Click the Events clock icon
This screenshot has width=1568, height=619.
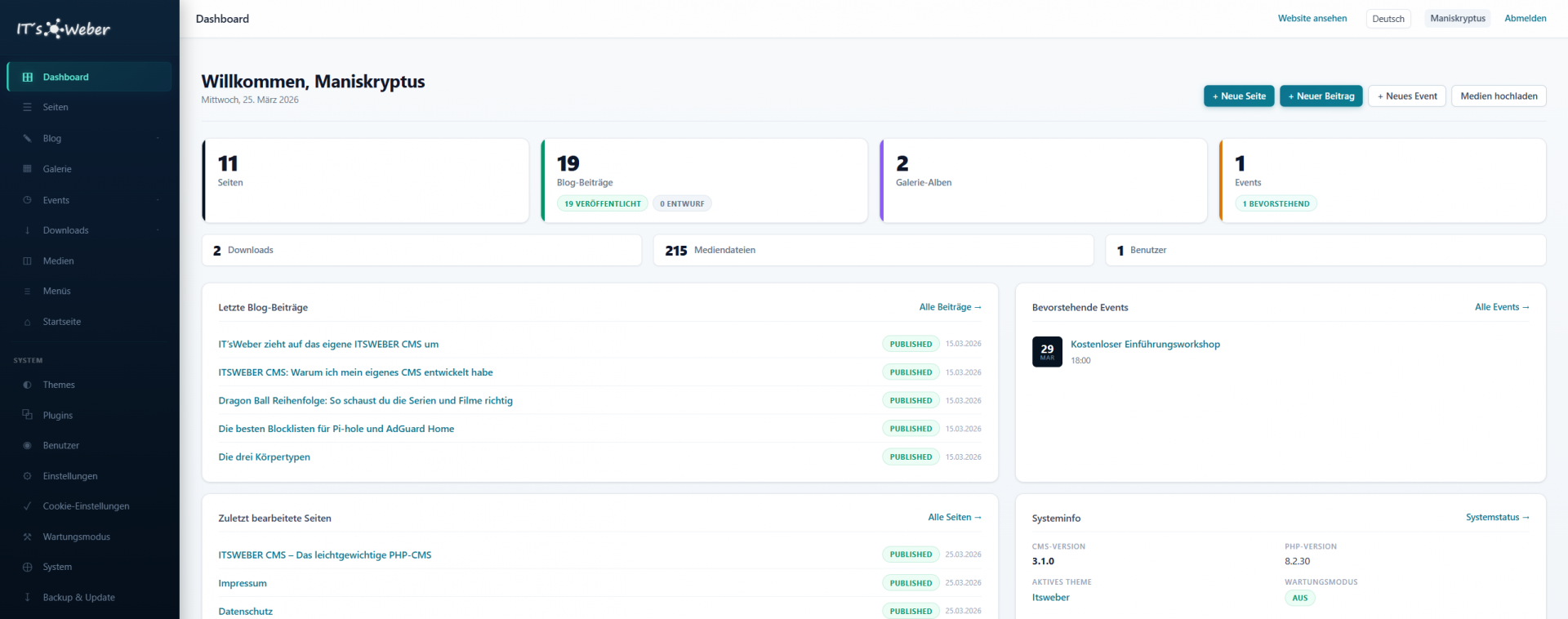pyautogui.click(x=27, y=200)
